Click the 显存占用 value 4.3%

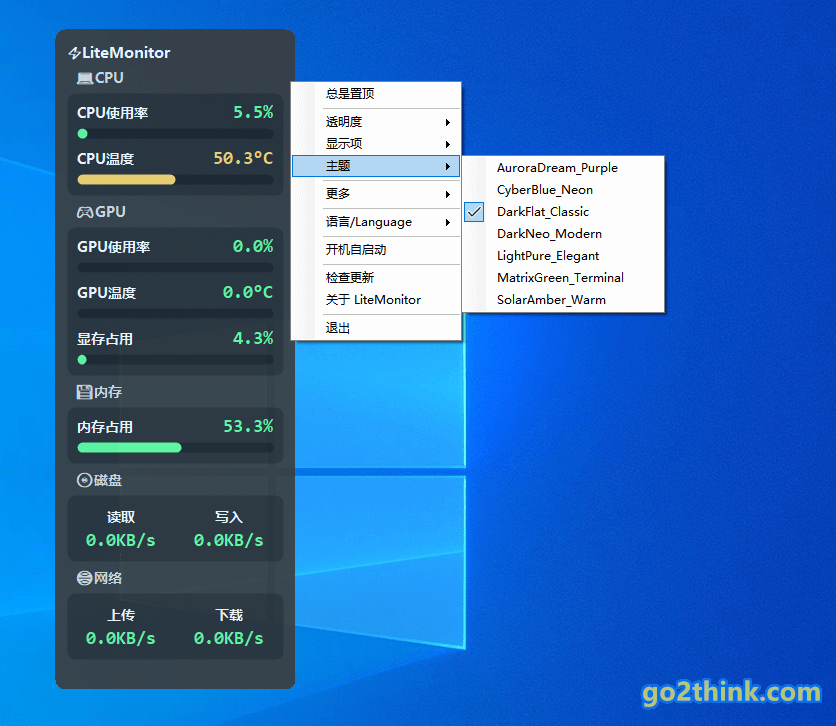tap(253, 338)
